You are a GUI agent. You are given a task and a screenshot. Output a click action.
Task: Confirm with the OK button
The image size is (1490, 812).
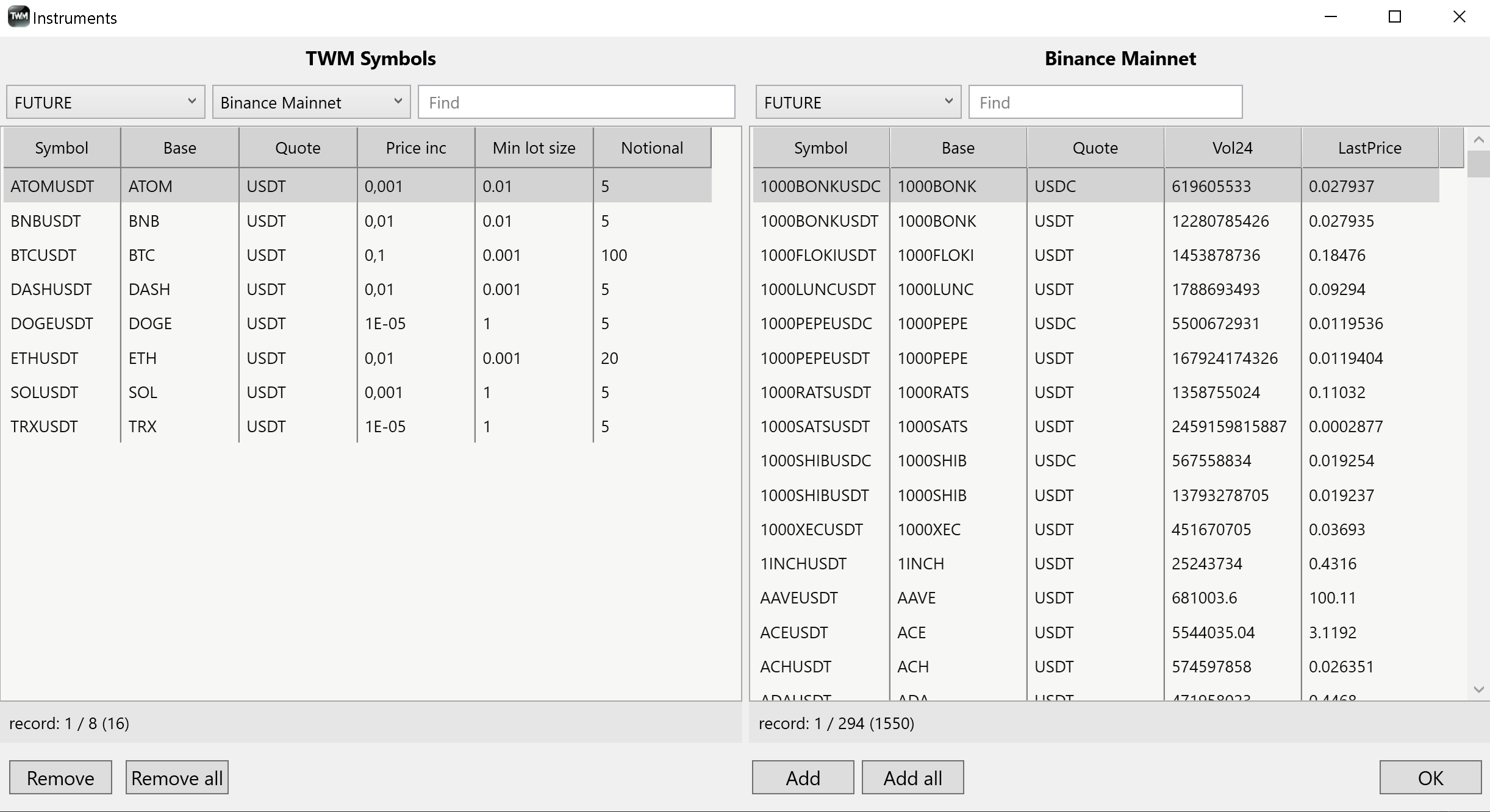tap(1430, 777)
